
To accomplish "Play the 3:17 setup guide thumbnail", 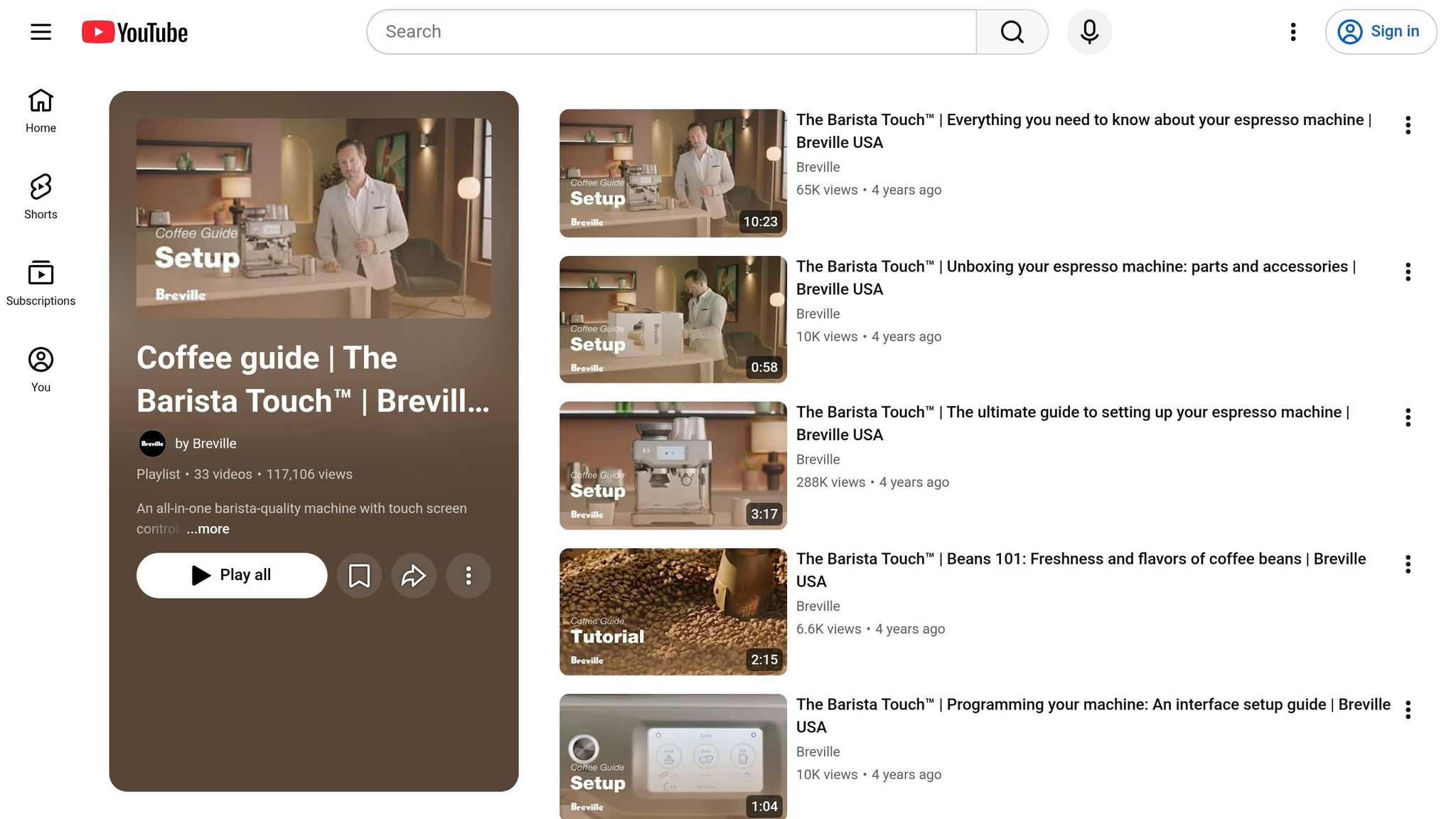I will click(x=673, y=466).
